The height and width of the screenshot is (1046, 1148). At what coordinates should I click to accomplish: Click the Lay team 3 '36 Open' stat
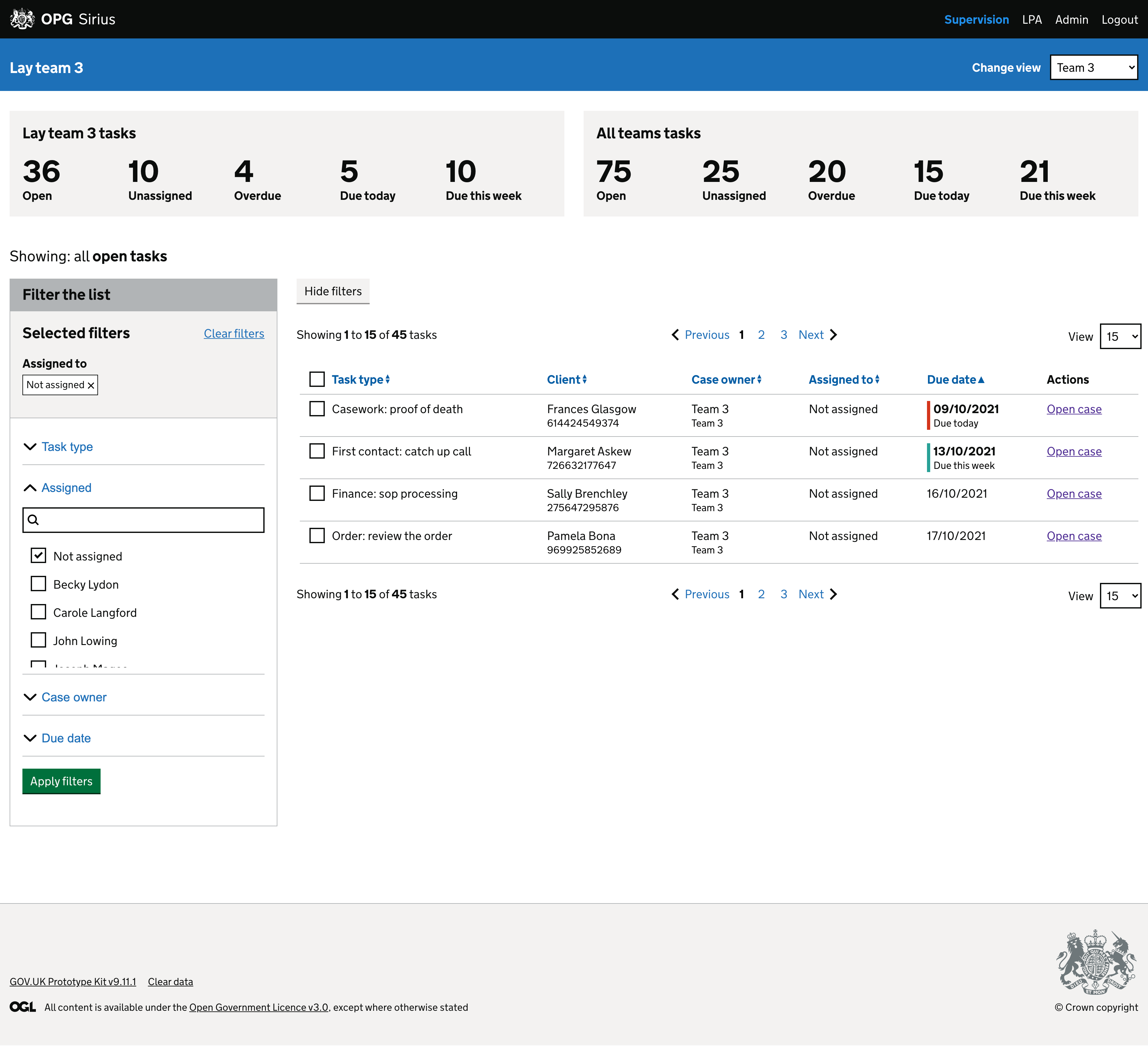(42, 180)
